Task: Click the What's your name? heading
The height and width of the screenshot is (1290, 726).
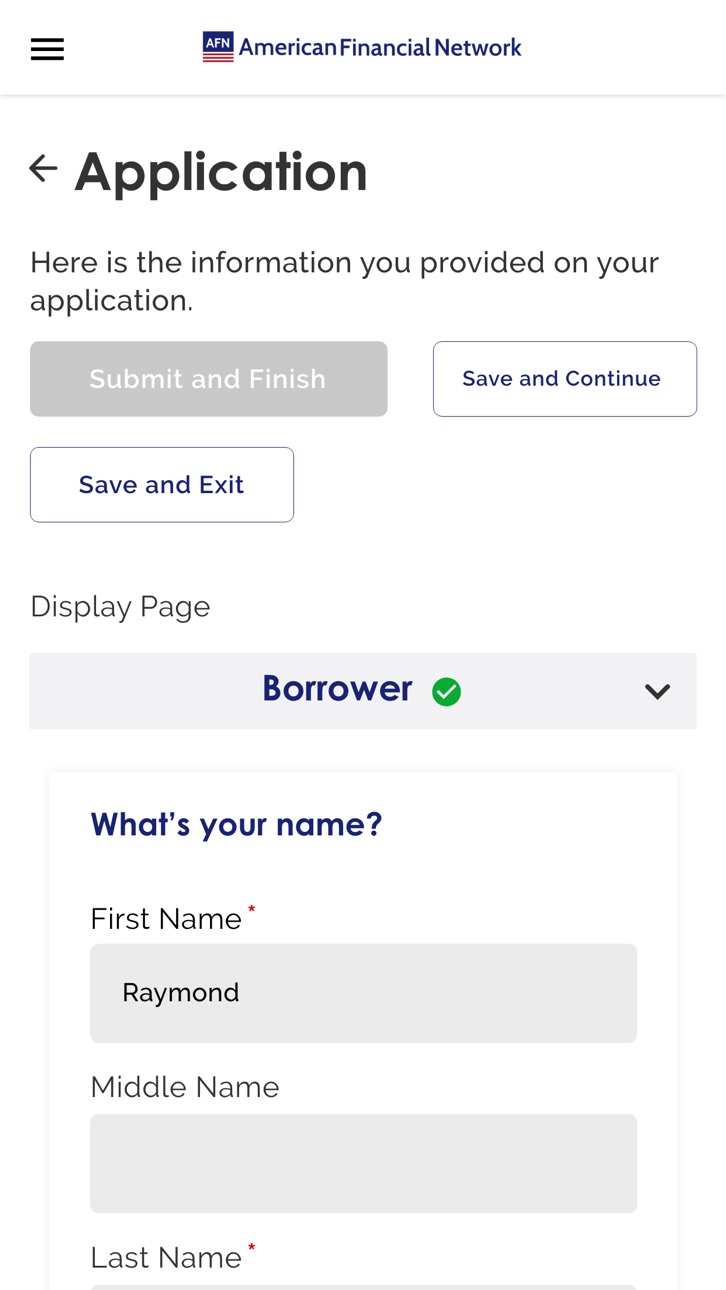Action: pos(236,824)
